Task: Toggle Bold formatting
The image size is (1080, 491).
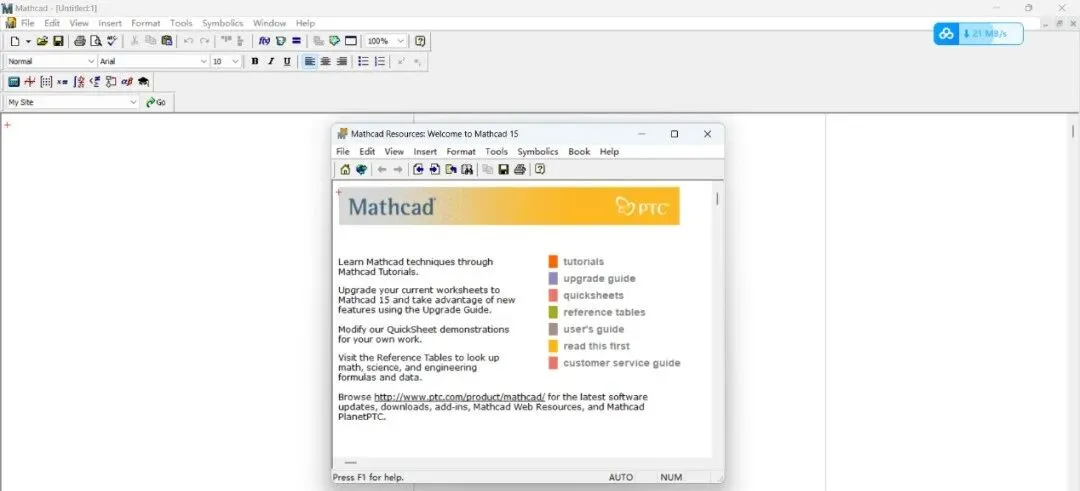Action: click(255, 61)
